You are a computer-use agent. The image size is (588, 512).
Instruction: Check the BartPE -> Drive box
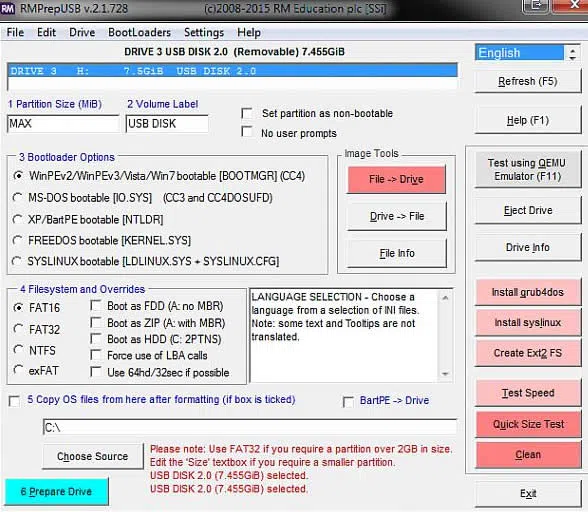[x=348, y=401]
